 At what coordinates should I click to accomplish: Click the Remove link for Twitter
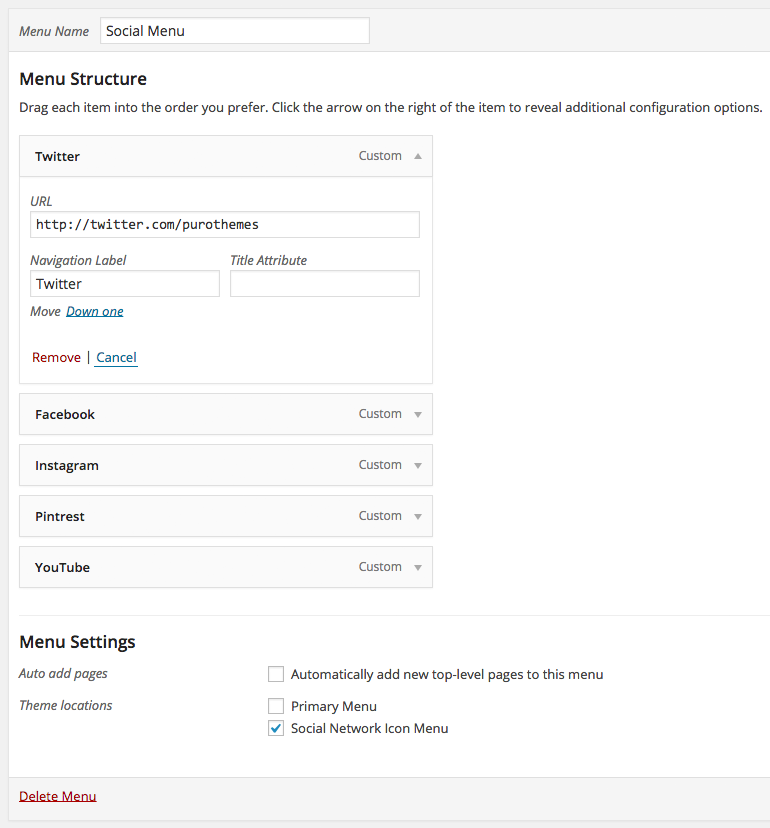point(56,357)
